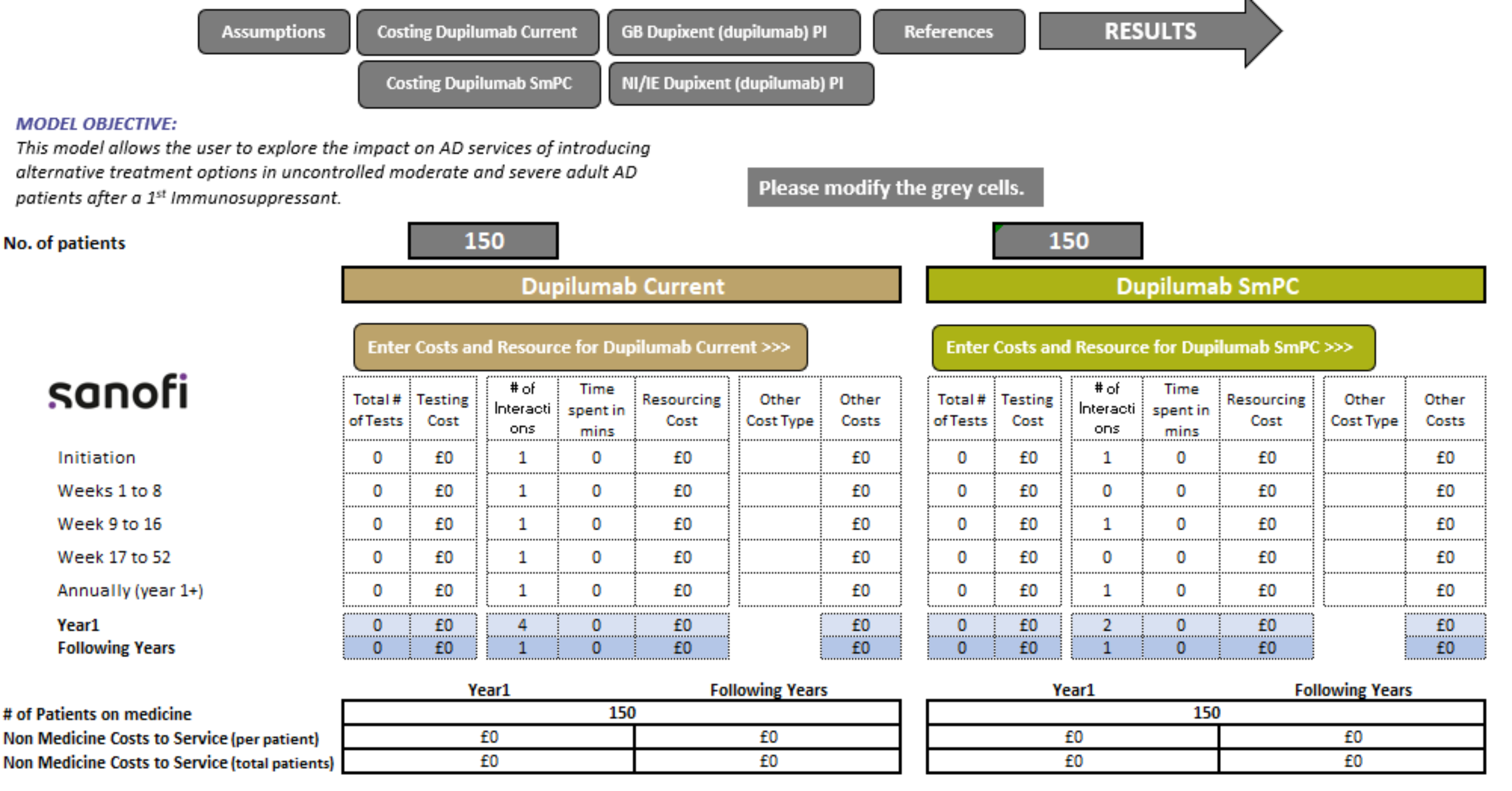Select the Following Years summary row label
Image resolution: width=1512 pixels, height=791 pixels.
pos(116,648)
